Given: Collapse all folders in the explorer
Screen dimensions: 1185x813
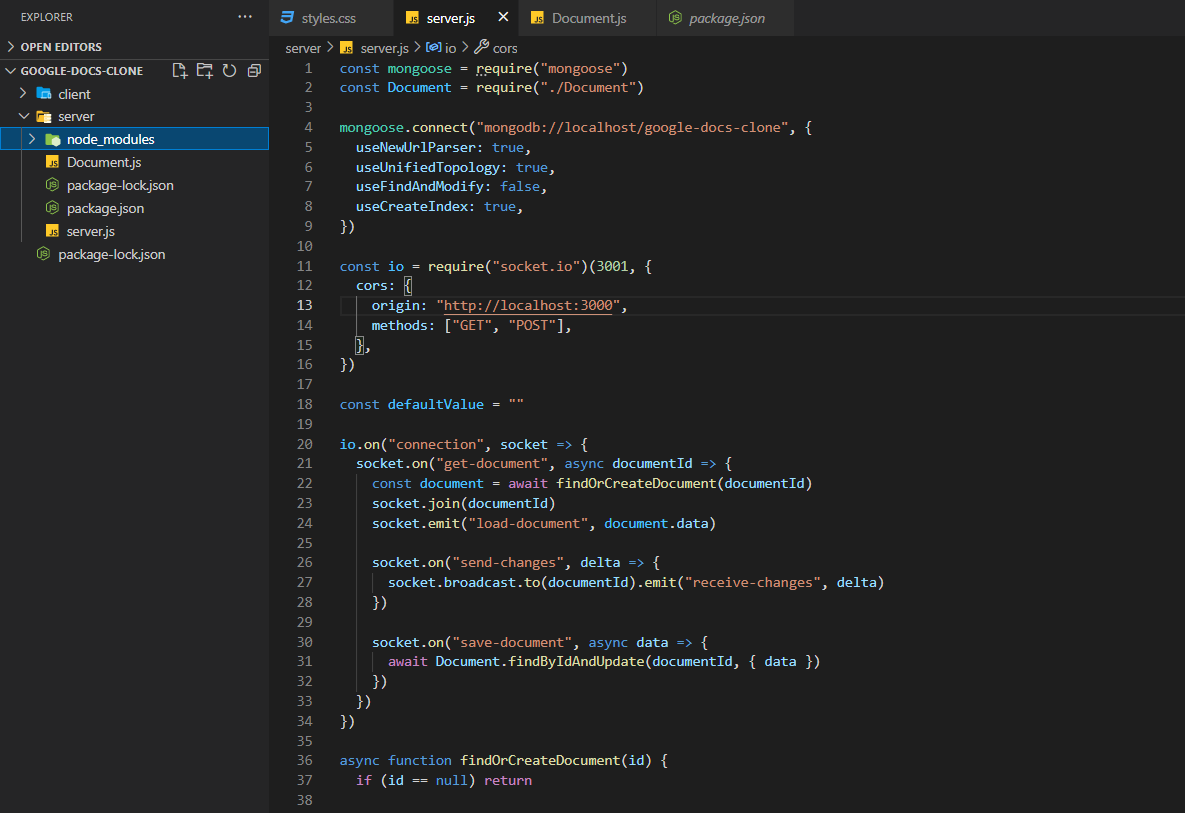Looking at the screenshot, I should 255,70.
